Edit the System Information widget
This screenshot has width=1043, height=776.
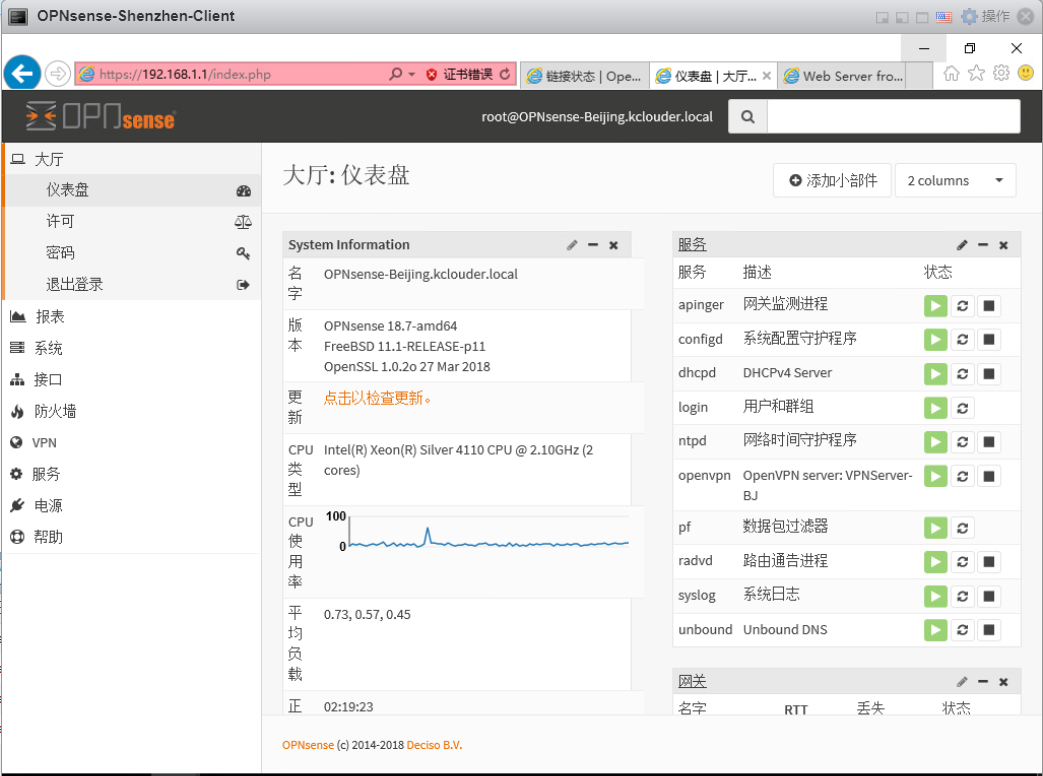click(x=572, y=245)
